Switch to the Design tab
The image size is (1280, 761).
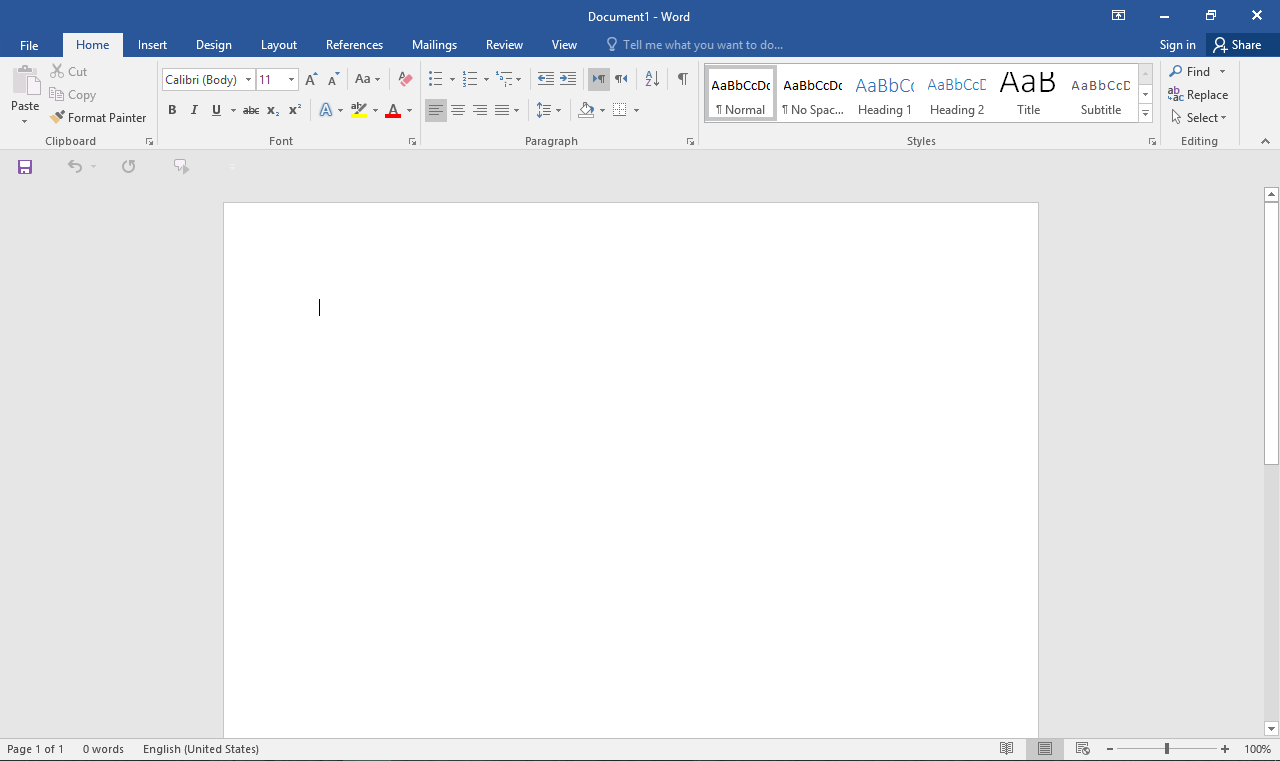click(214, 45)
